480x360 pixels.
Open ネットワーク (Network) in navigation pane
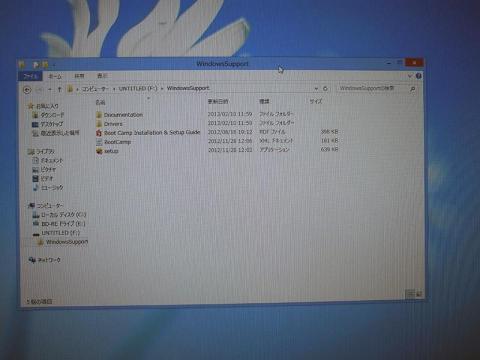pos(49,260)
